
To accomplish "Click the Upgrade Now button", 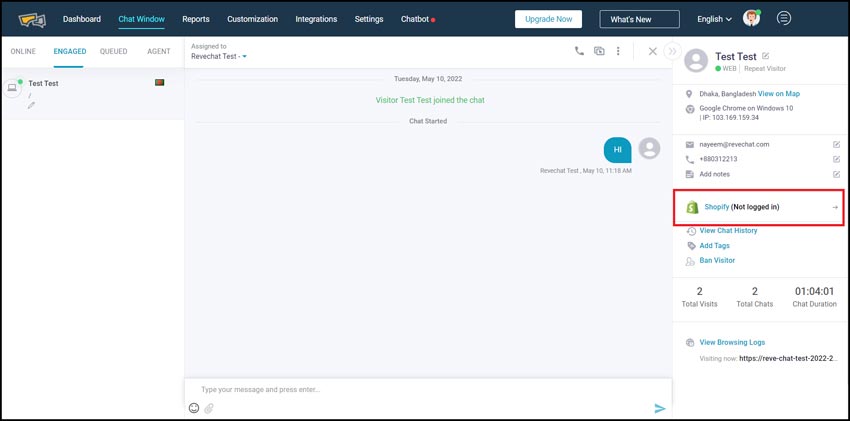I will [548, 19].
